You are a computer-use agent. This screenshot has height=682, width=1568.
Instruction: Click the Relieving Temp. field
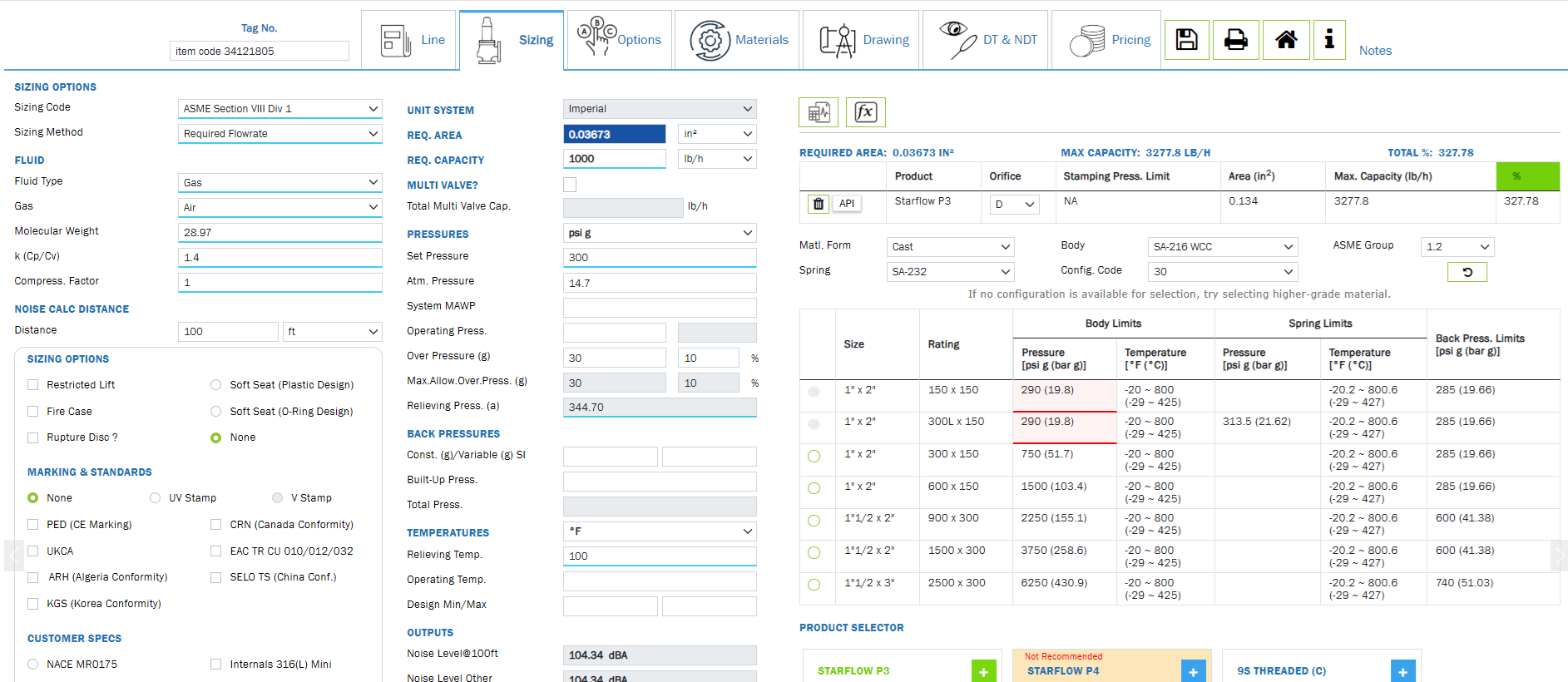(x=660, y=556)
